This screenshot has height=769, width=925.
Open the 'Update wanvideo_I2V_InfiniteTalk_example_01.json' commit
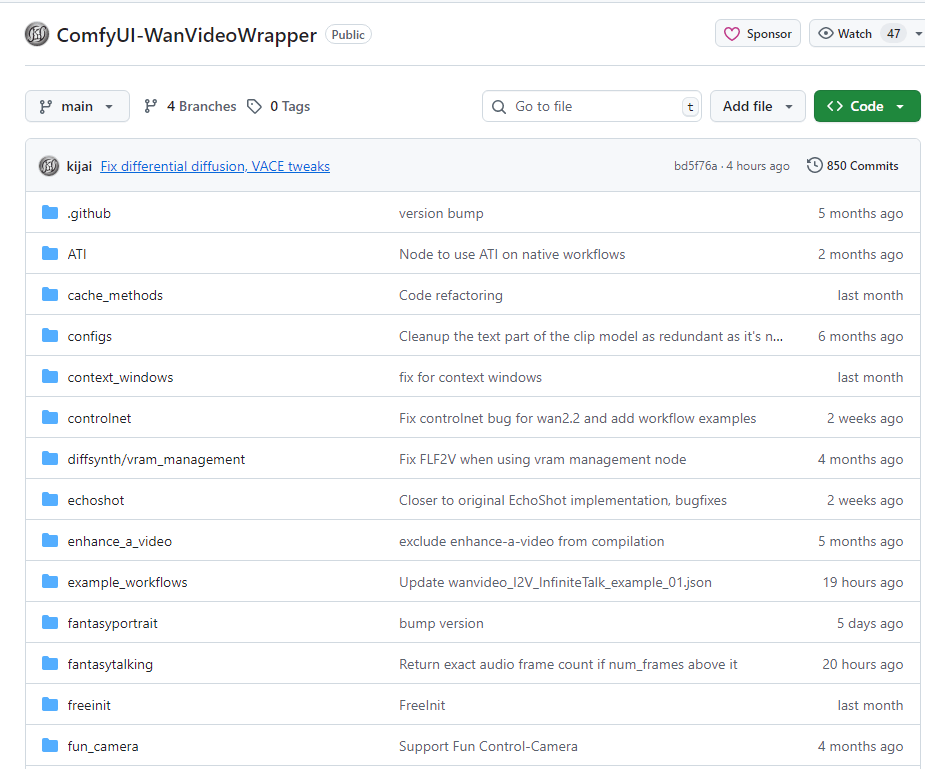[x=555, y=583]
